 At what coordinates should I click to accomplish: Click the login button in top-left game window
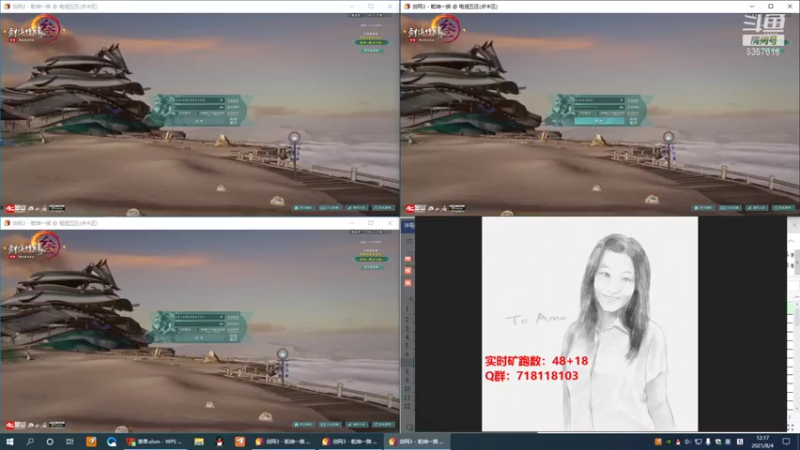point(199,121)
